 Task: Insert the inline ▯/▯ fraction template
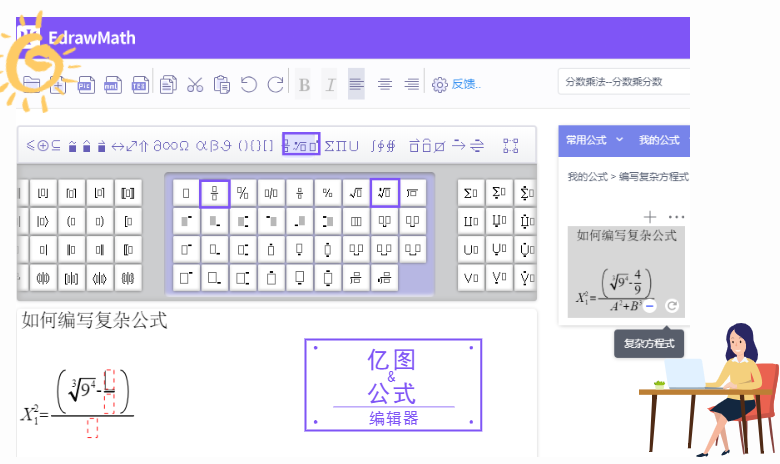[271, 193]
